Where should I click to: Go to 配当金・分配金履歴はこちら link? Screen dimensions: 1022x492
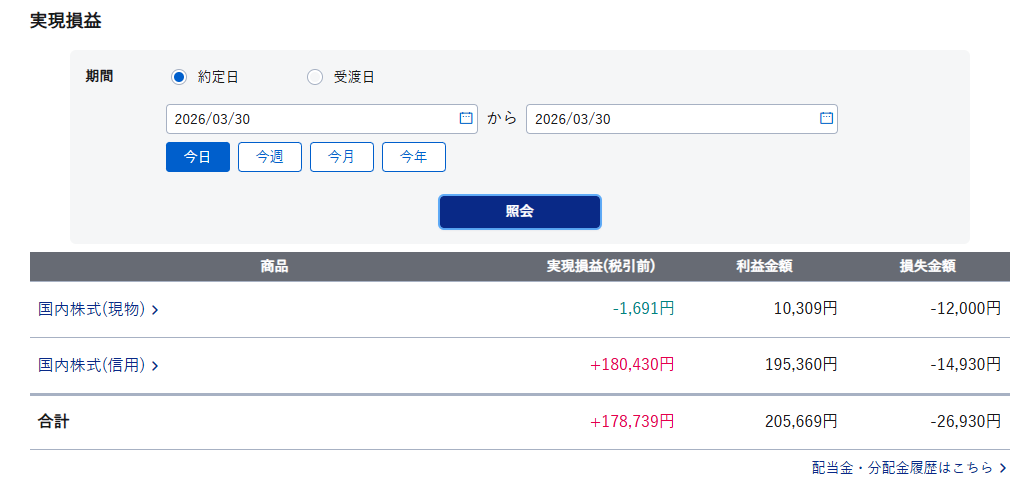point(902,468)
